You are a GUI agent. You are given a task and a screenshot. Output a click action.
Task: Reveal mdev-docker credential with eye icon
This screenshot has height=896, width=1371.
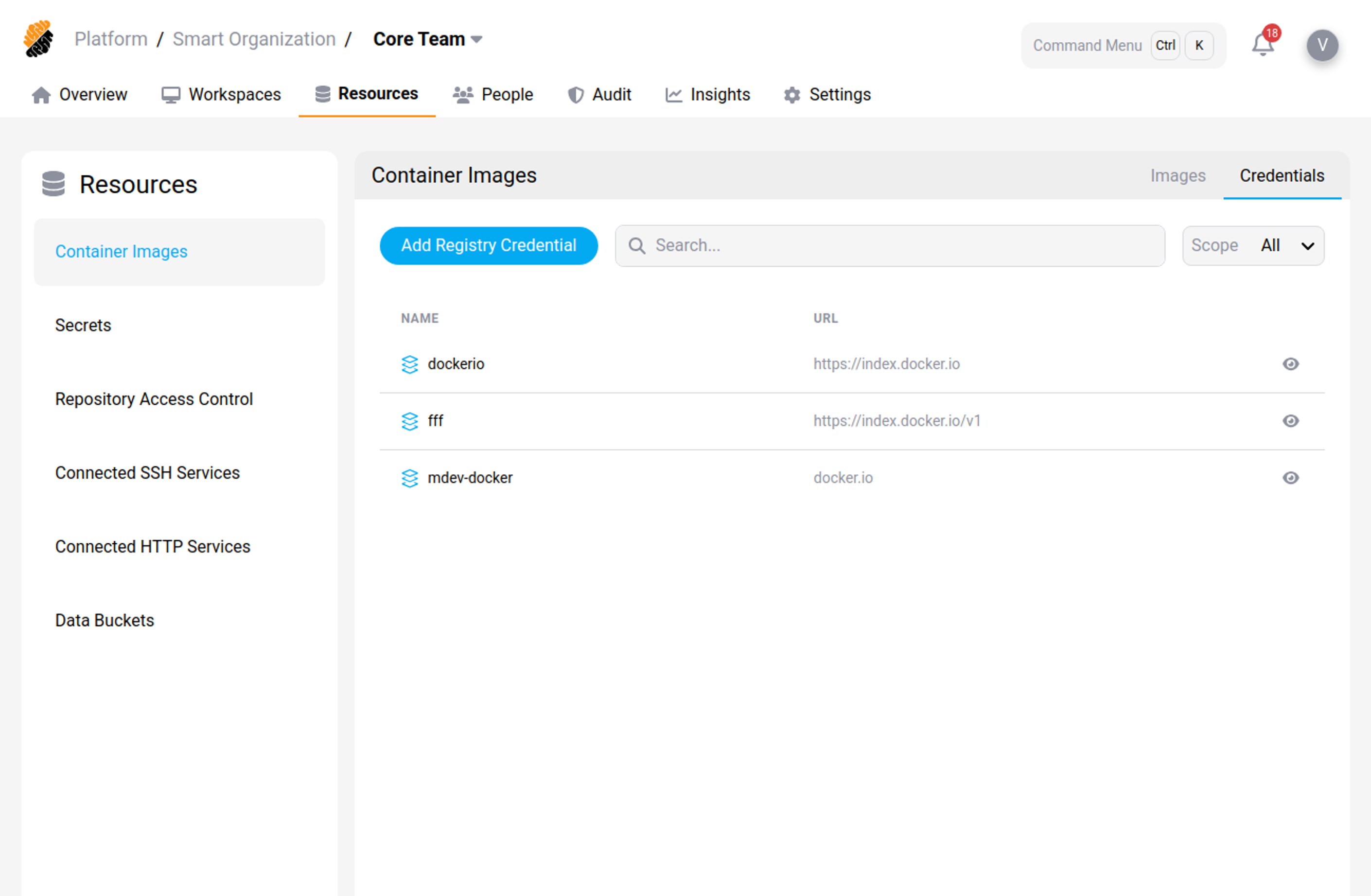pyautogui.click(x=1290, y=478)
